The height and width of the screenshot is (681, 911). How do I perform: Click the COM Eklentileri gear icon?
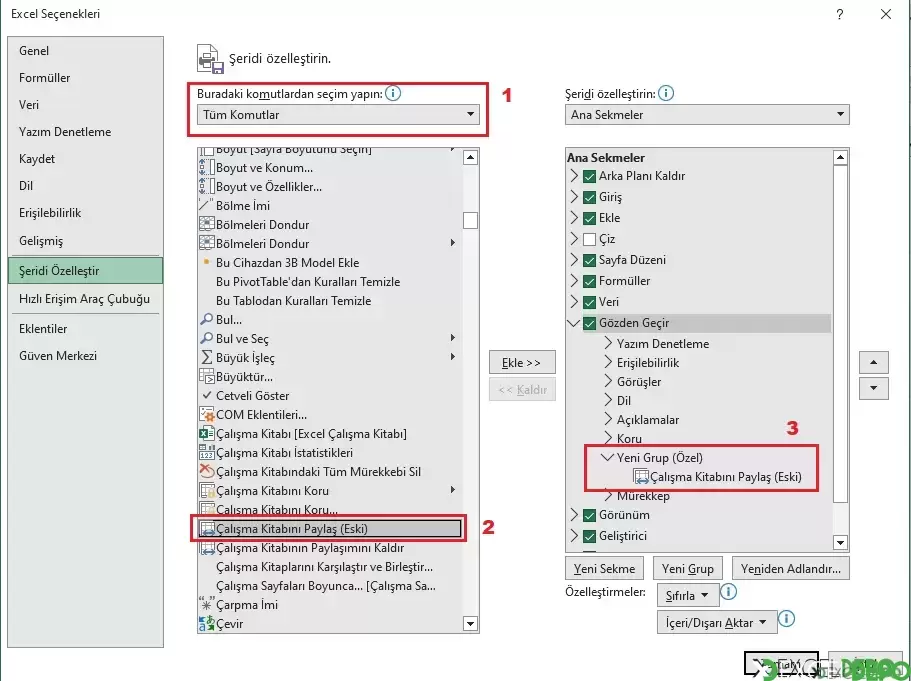click(x=207, y=414)
